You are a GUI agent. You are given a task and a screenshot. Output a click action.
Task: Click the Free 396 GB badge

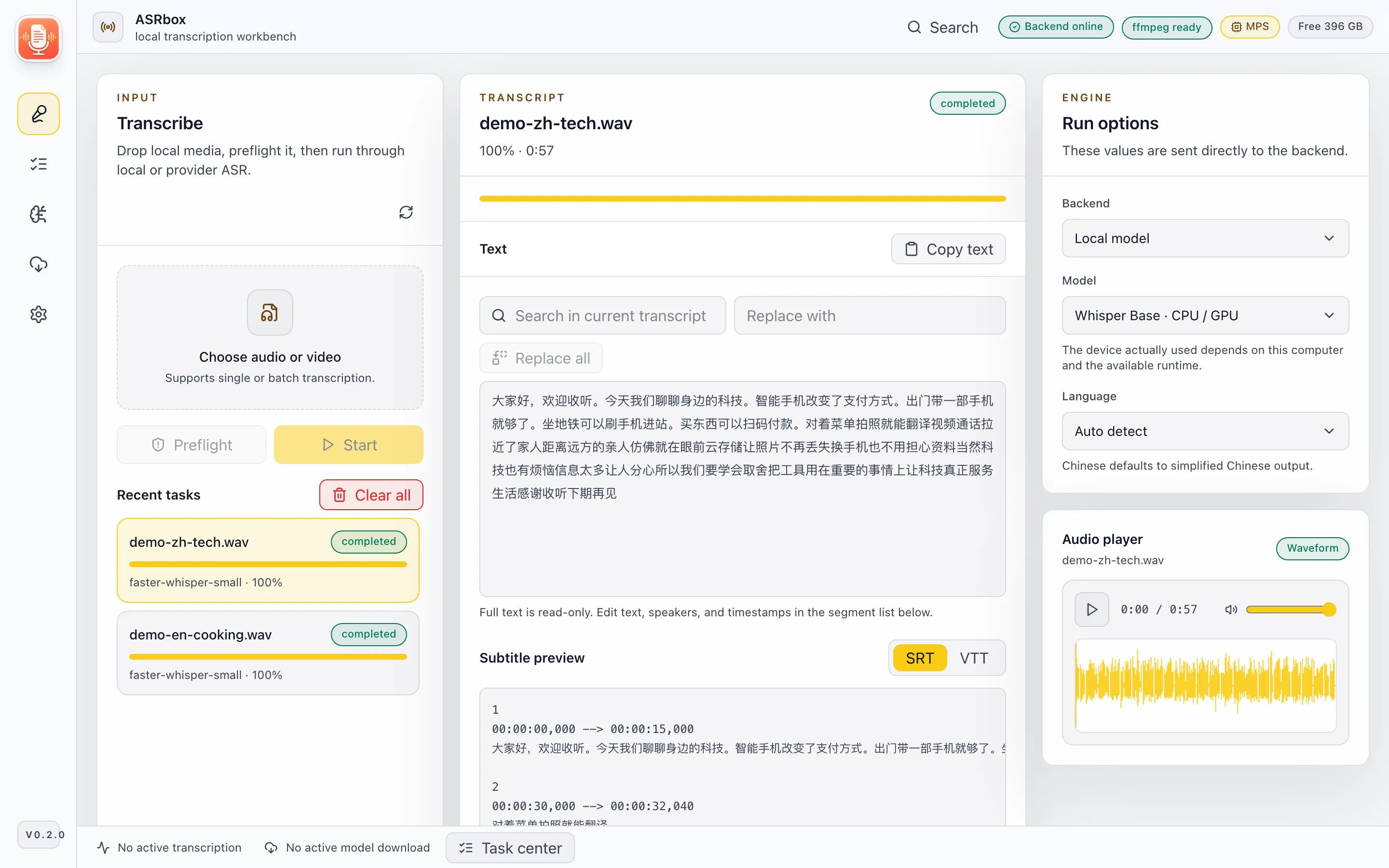(1330, 27)
